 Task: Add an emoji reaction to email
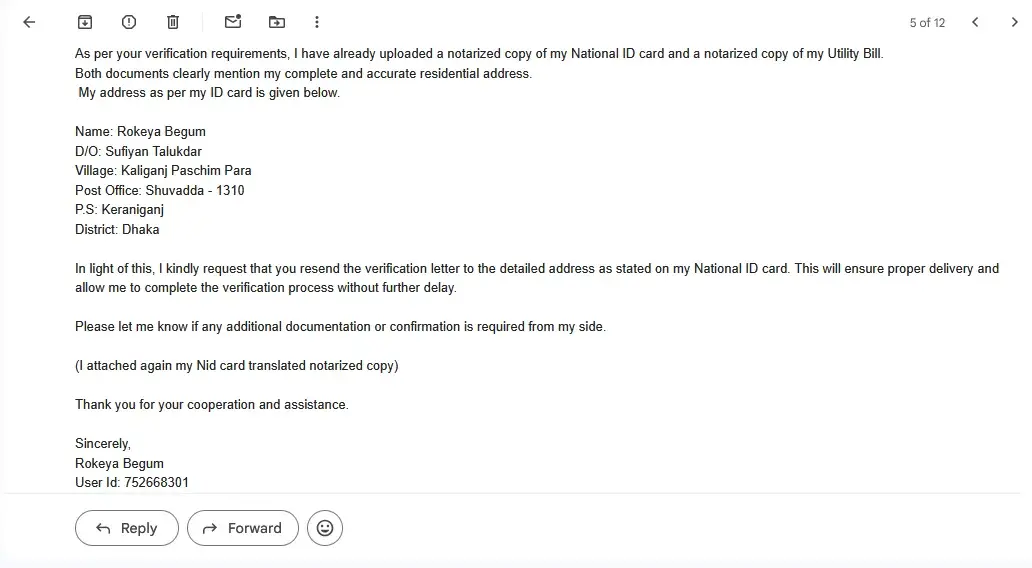pos(325,528)
